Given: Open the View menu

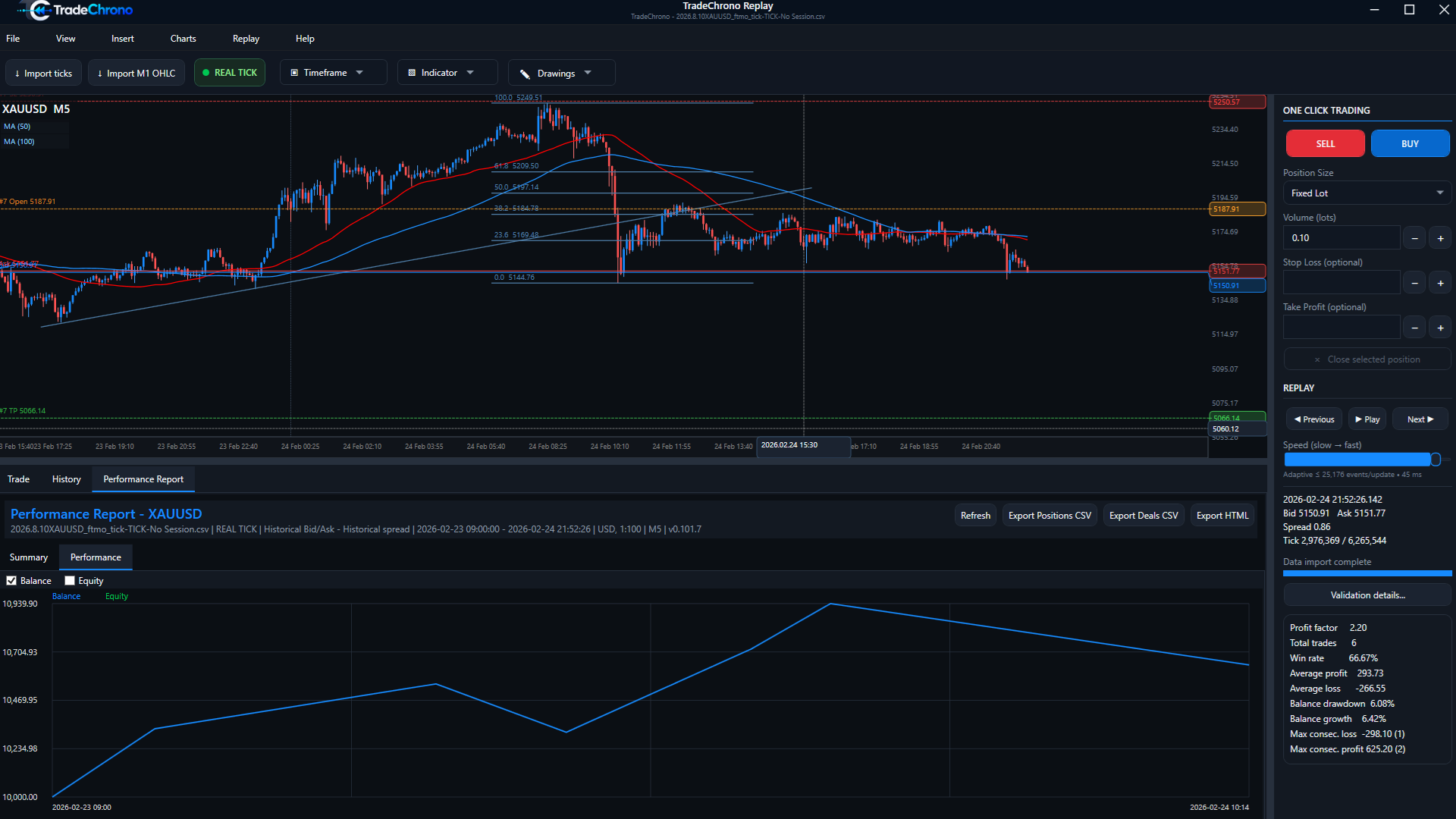Looking at the screenshot, I should coord(65,39).
